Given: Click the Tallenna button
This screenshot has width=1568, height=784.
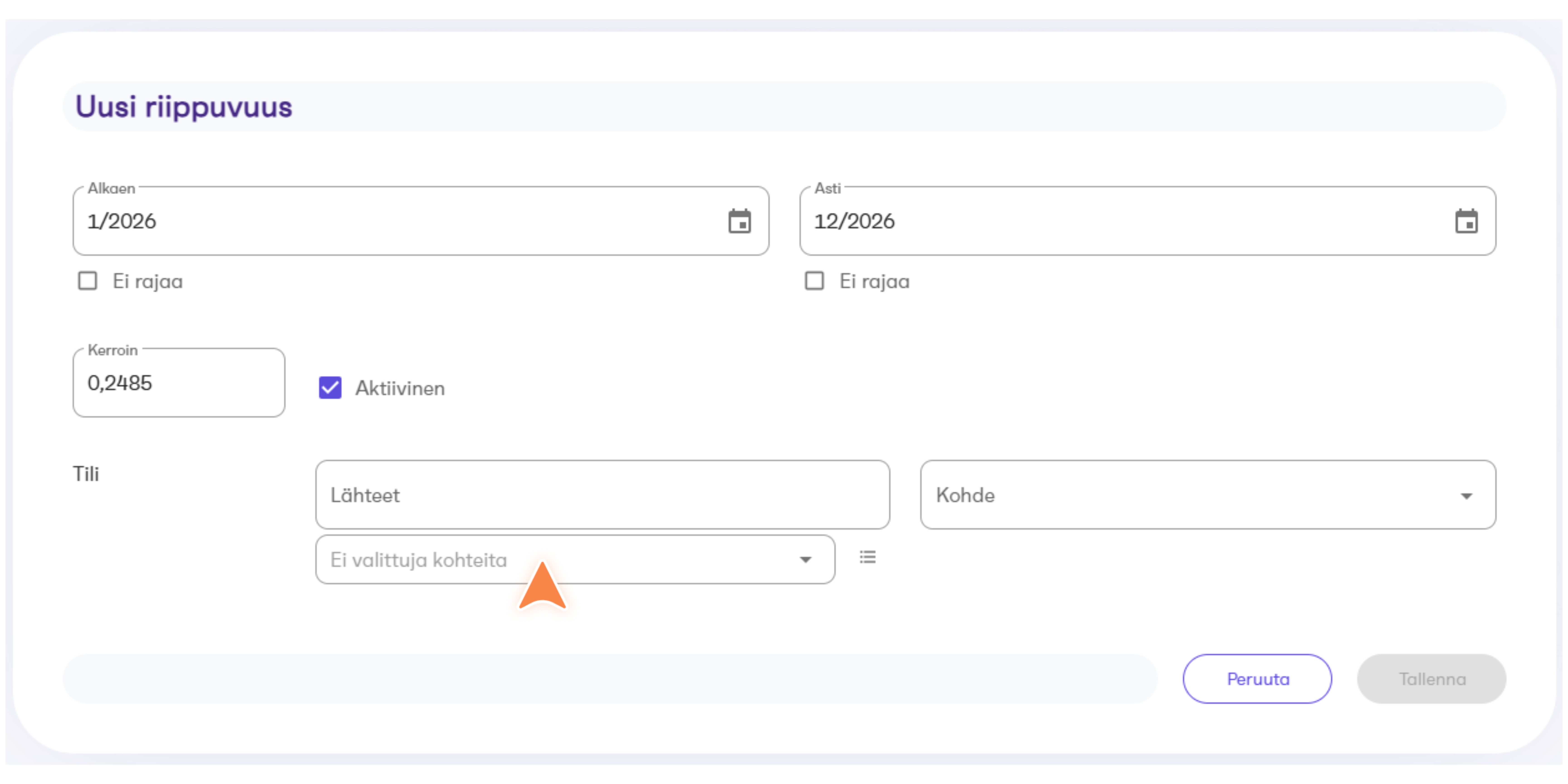Looking at the screenshot, I should point(1432,679).
